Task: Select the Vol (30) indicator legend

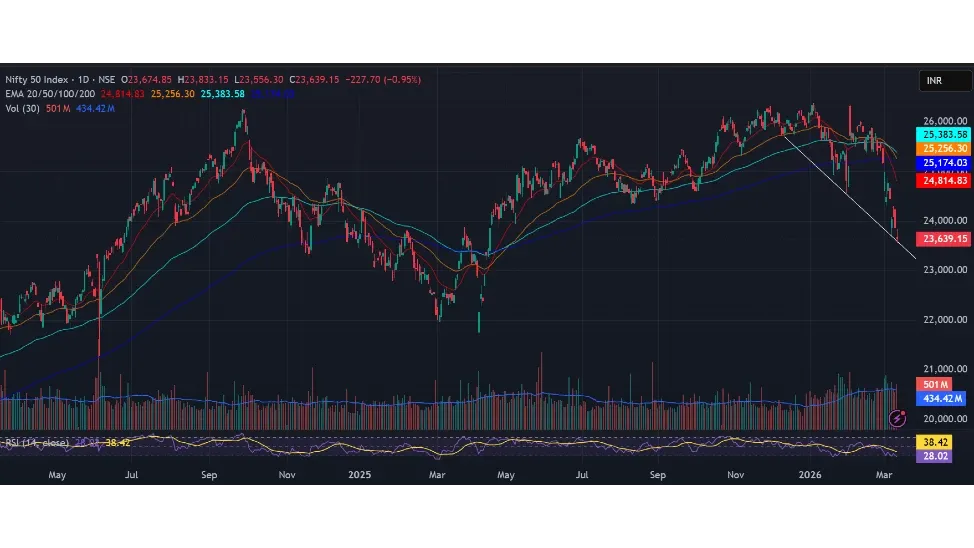Action: click(x=23, y=108)
